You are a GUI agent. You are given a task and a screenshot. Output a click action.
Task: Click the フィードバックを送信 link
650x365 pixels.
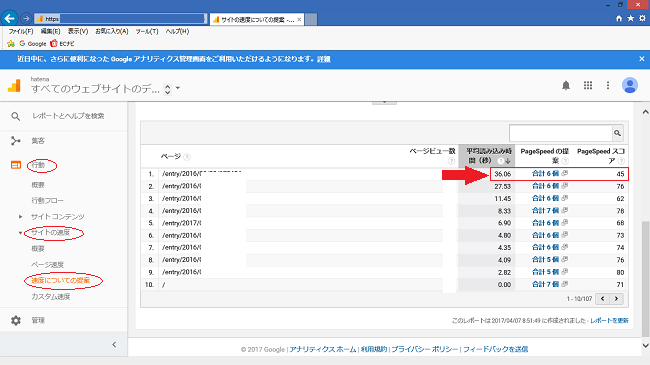click(495, 349)
